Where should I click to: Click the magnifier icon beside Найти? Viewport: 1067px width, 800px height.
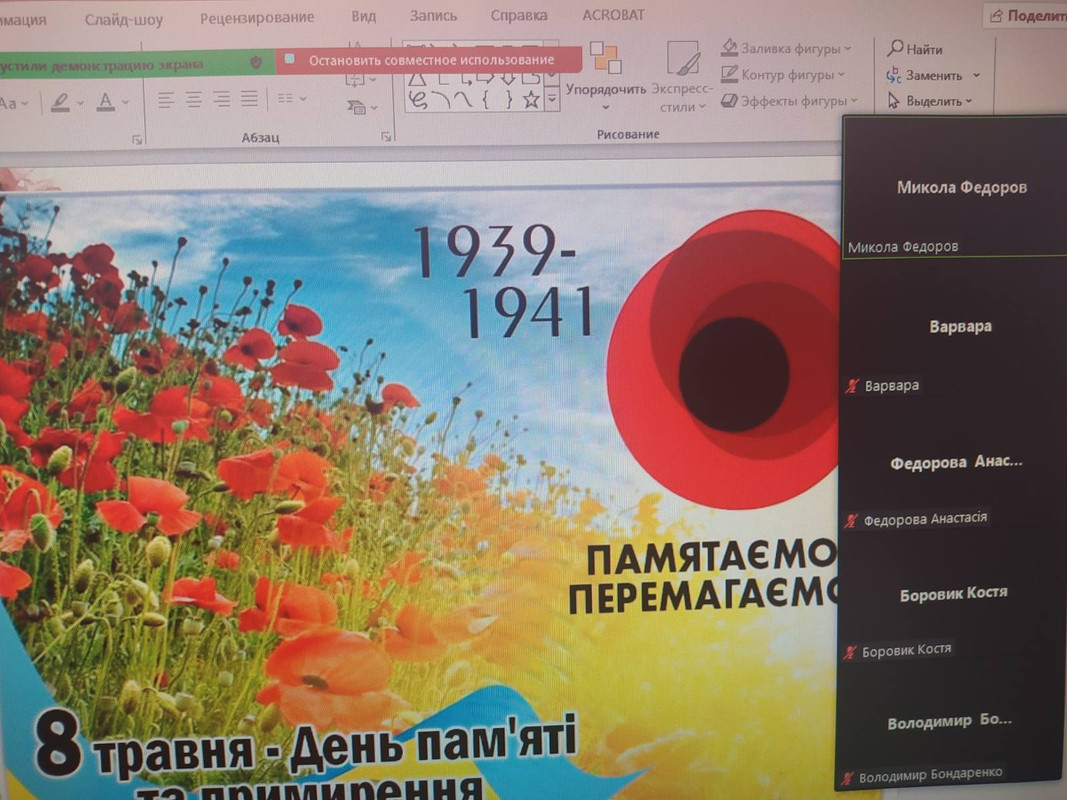(x=895, y=48)
